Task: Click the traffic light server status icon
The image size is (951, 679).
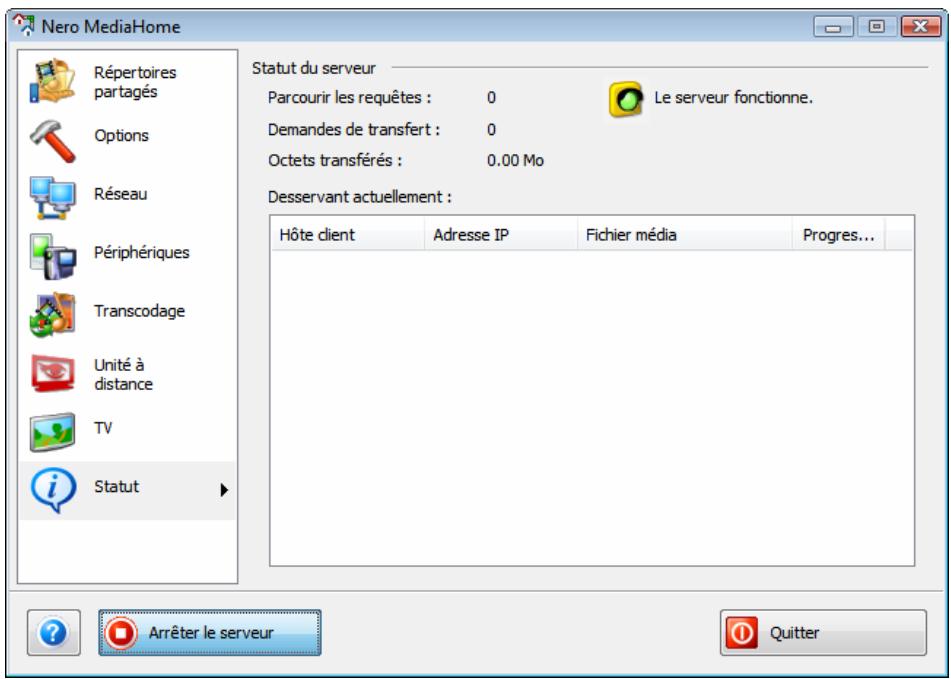Action: coord(625,99)
